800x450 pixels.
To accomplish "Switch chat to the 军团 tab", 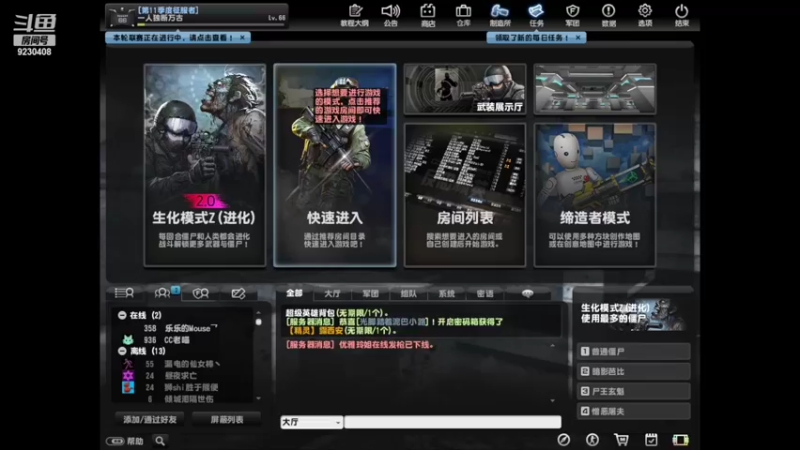I will pos(370,293).
